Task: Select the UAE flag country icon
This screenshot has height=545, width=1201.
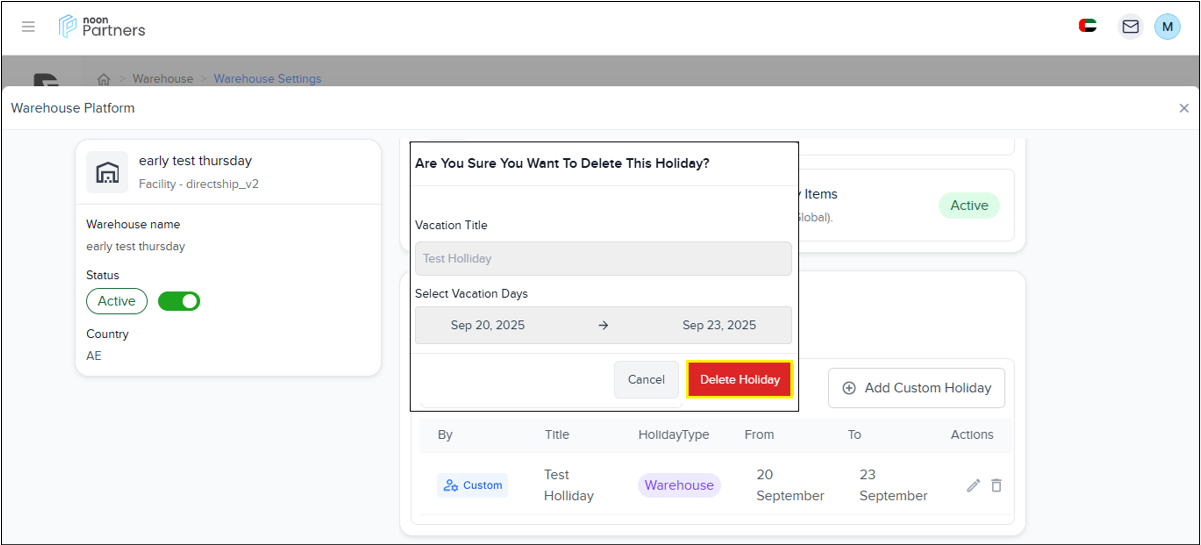Action: pyautogui.click(x=1088, y=26)
